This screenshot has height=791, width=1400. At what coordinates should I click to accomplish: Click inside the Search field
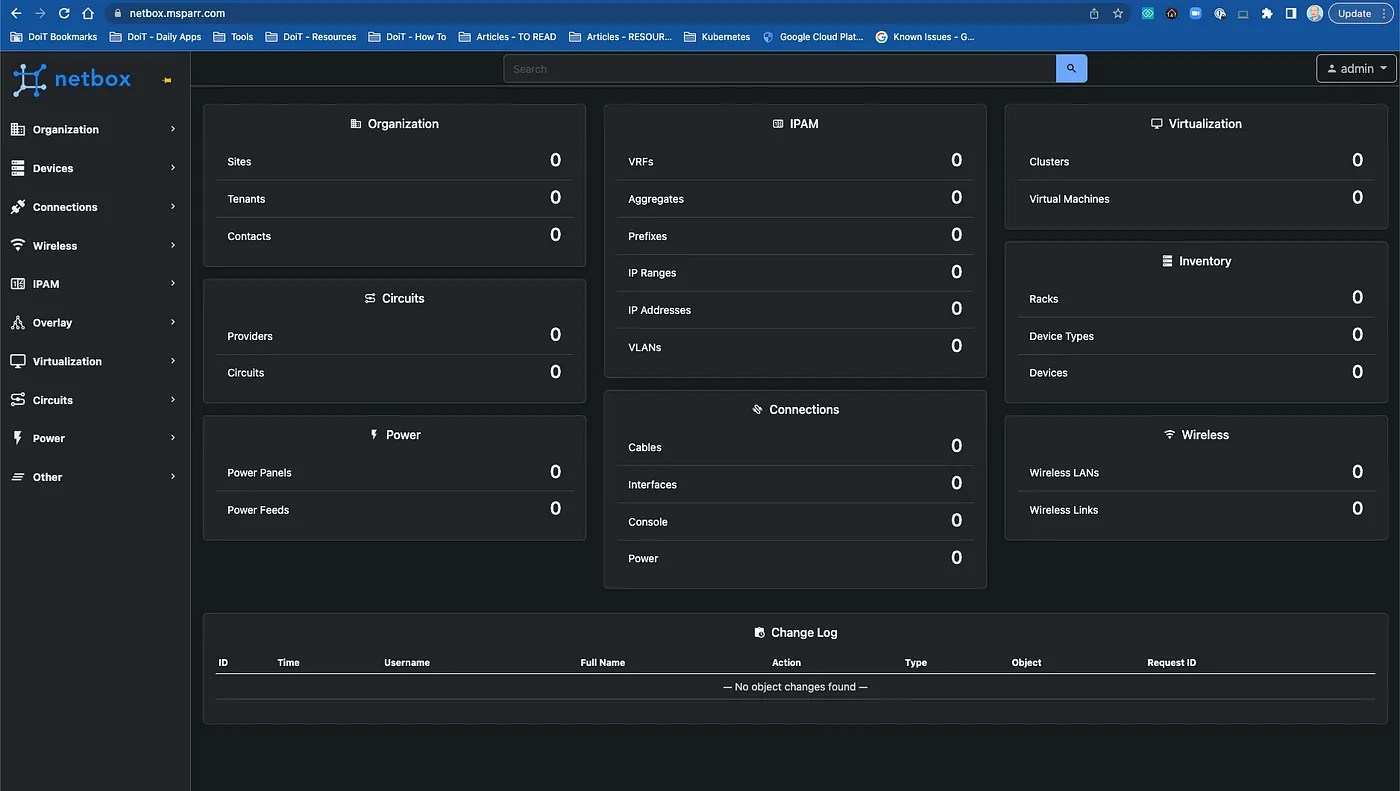(x=780, y=68)
